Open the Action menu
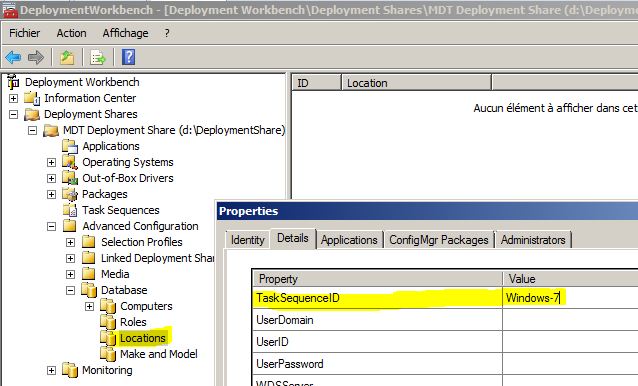638x386 pixels. tap(71, 33)
